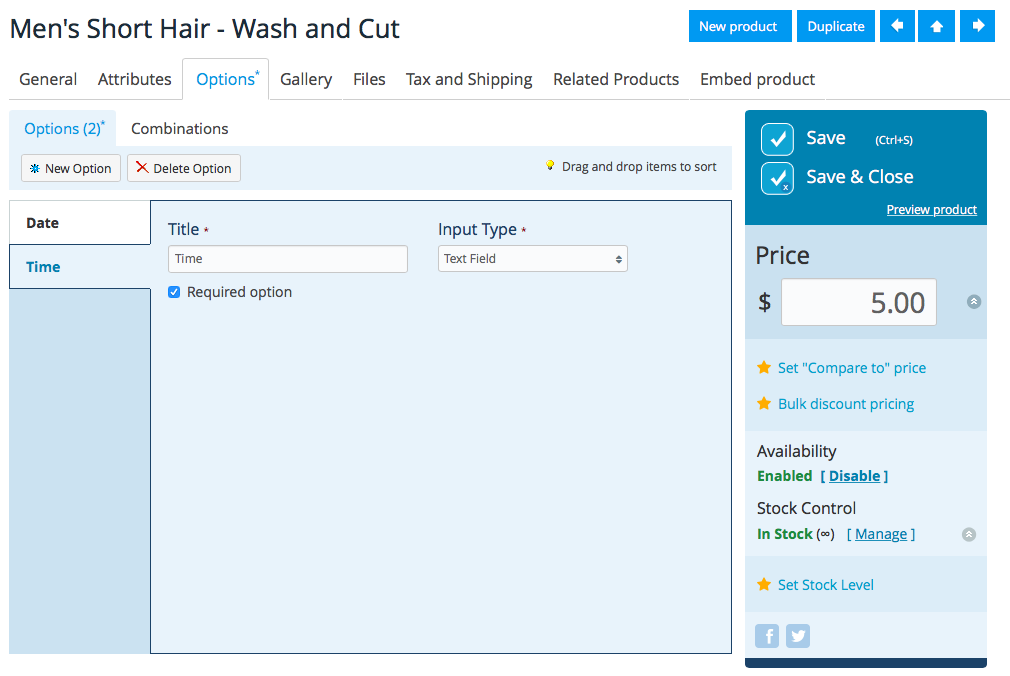1010x676 pixels.
Task: Click the New product button
Action: [x=740, y=26]
